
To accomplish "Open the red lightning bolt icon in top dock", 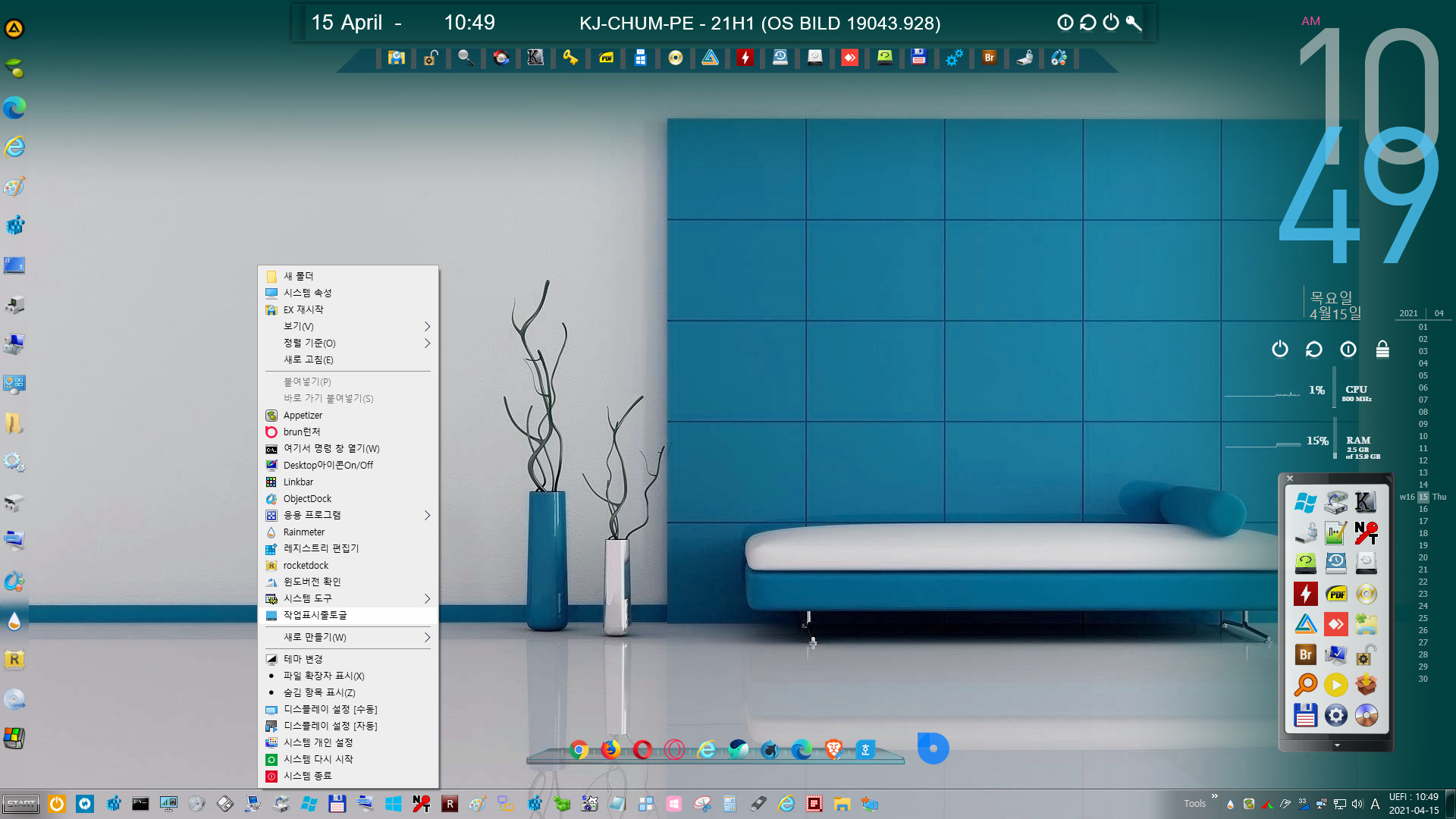I will 745,58.
